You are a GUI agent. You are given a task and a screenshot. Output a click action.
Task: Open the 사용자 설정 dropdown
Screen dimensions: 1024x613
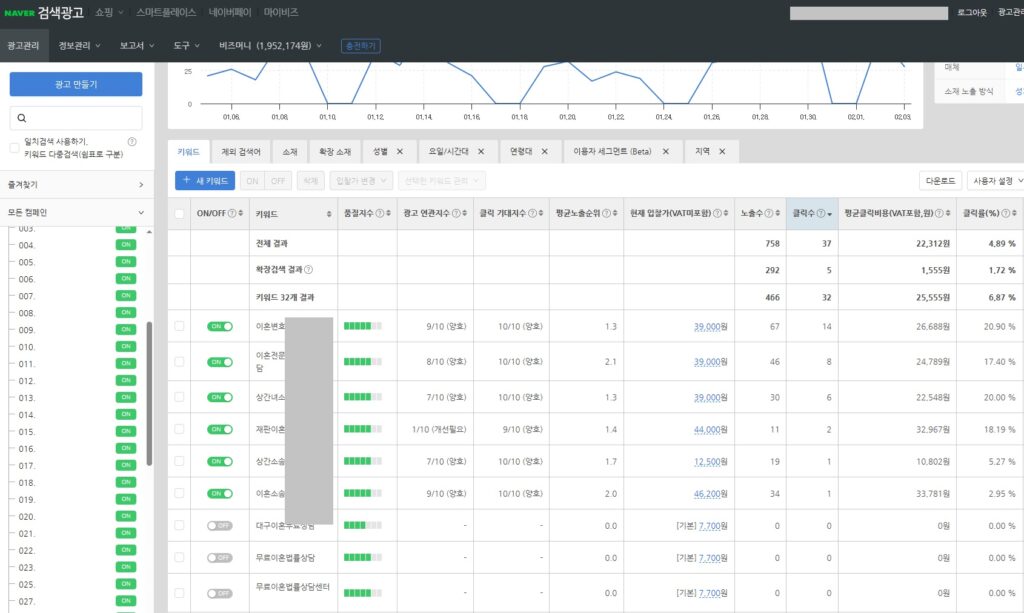pyautogui.click(x=996, y=181)
